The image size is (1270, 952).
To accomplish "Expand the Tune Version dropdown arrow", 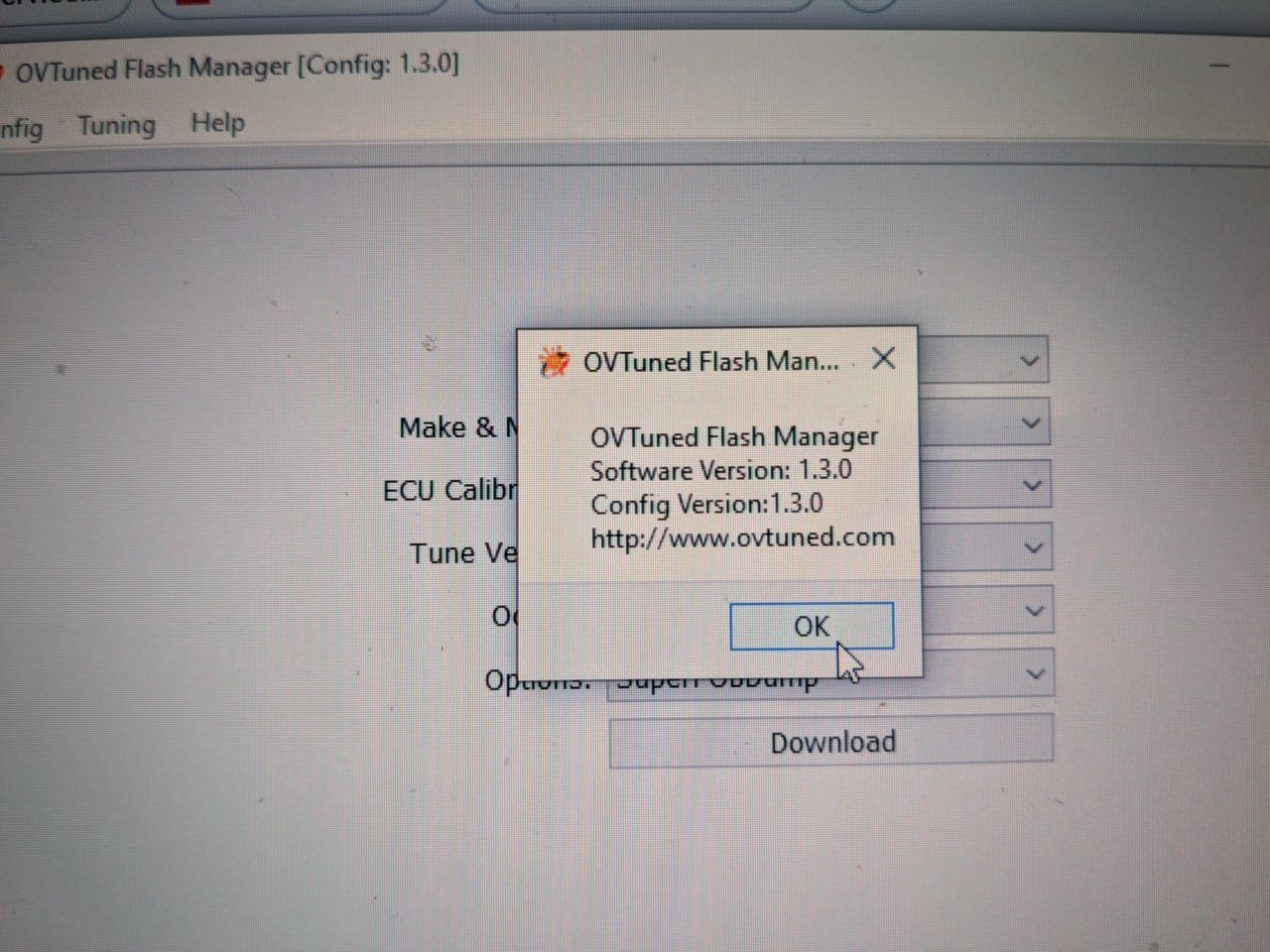I will [1033, 548].
